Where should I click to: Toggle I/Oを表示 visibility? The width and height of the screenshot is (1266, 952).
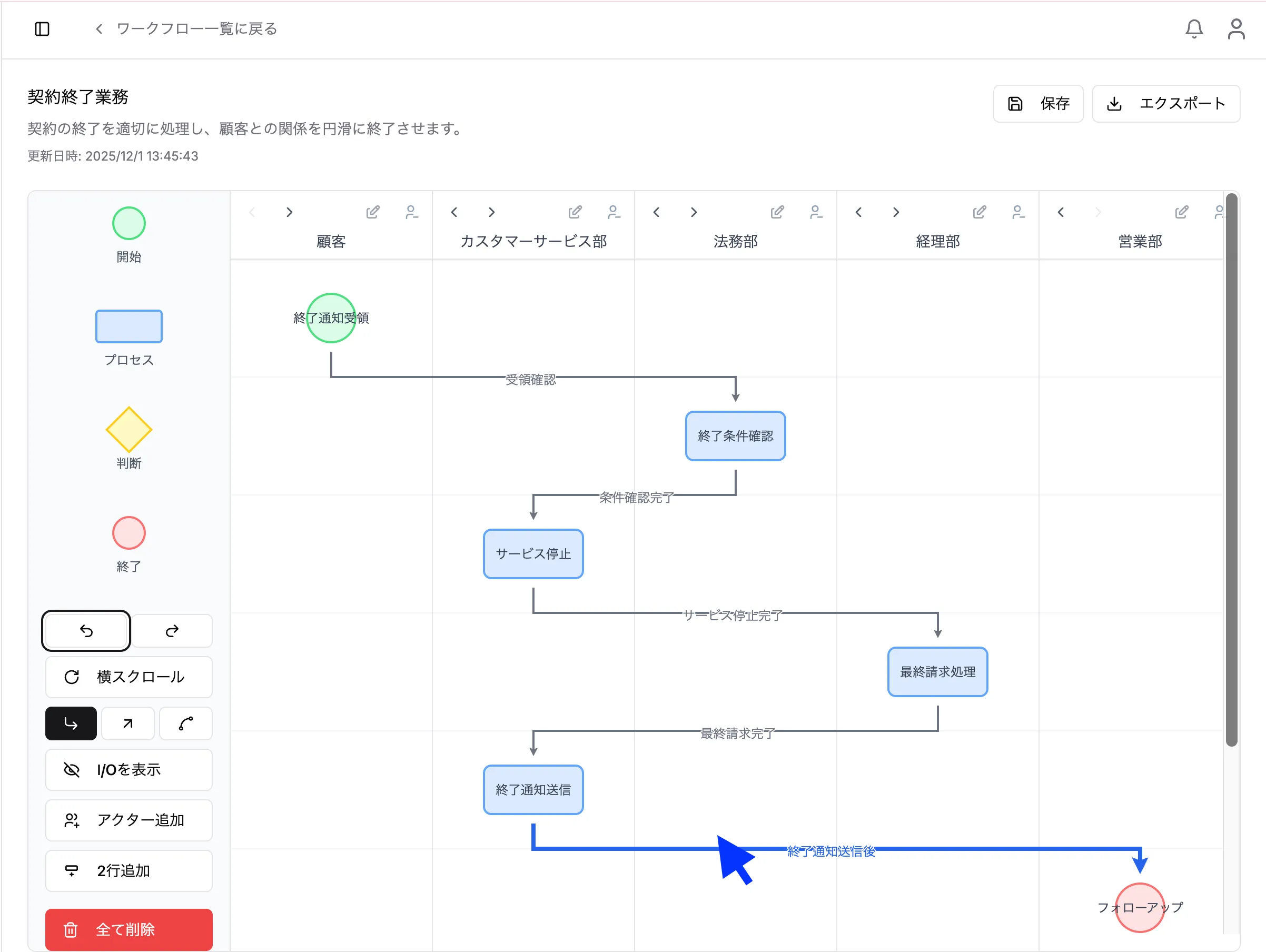pyautogui.click(x=129, y=769)
